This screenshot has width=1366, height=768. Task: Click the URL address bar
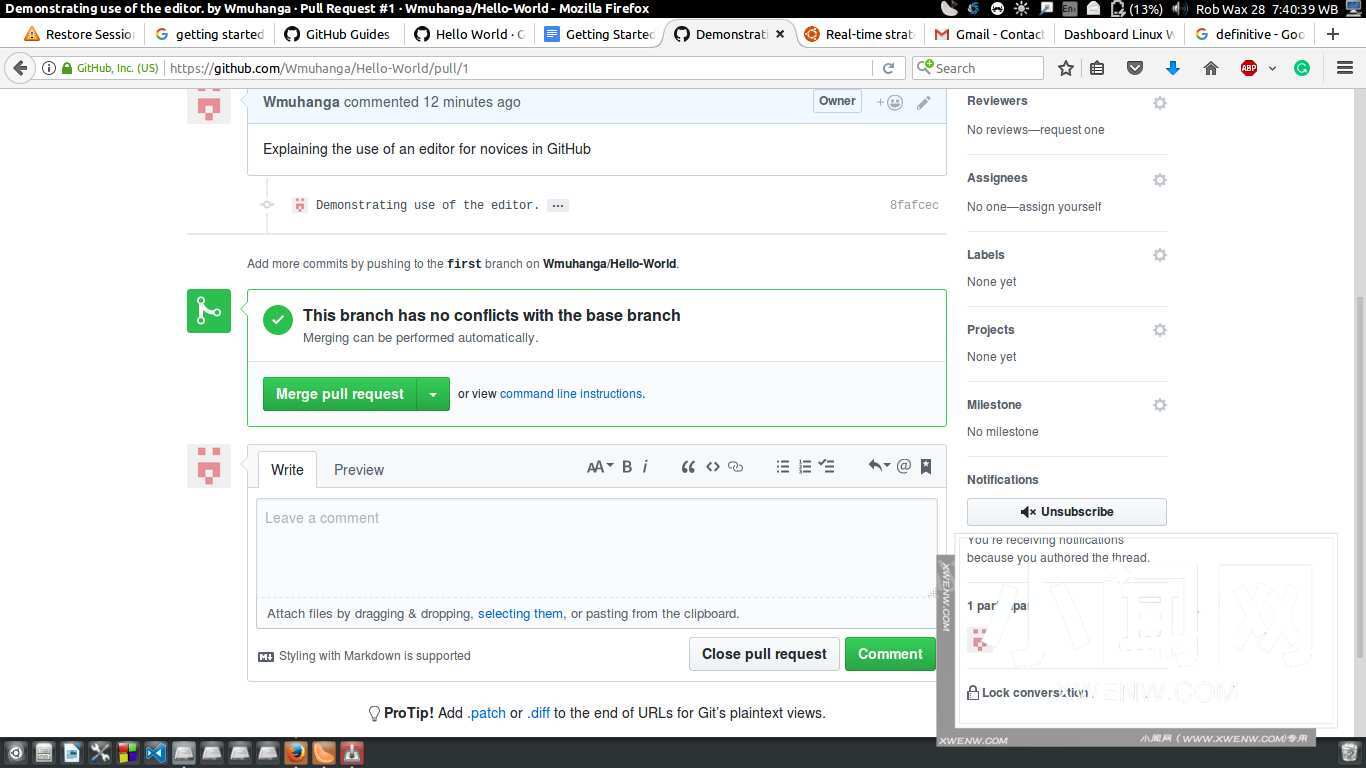point(519,68)
